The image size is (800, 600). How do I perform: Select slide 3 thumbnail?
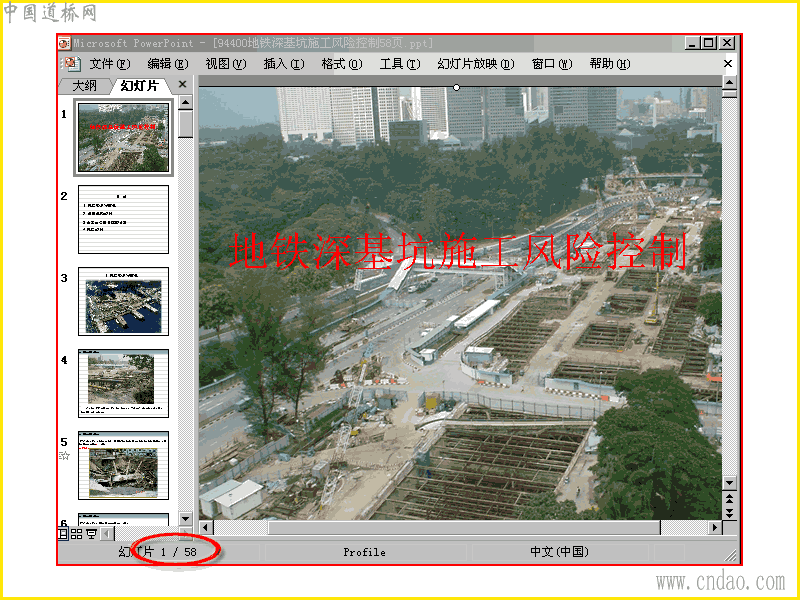(x=123, y=302)
